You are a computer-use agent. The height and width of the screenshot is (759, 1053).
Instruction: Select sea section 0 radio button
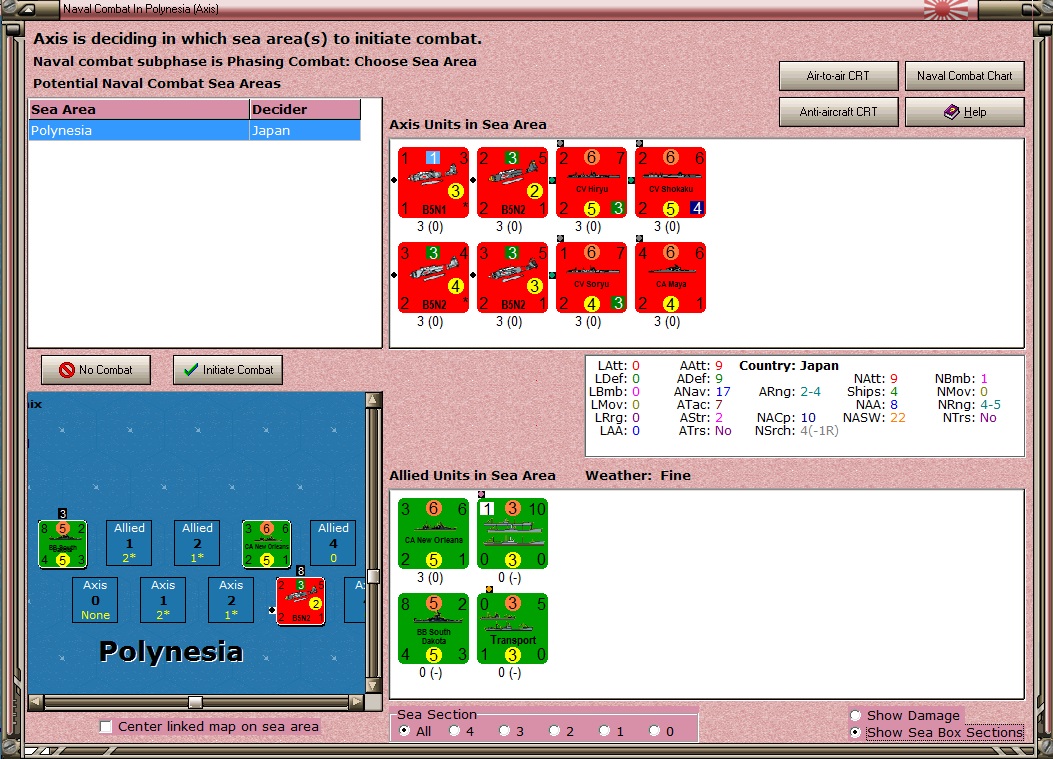[654, 731]
